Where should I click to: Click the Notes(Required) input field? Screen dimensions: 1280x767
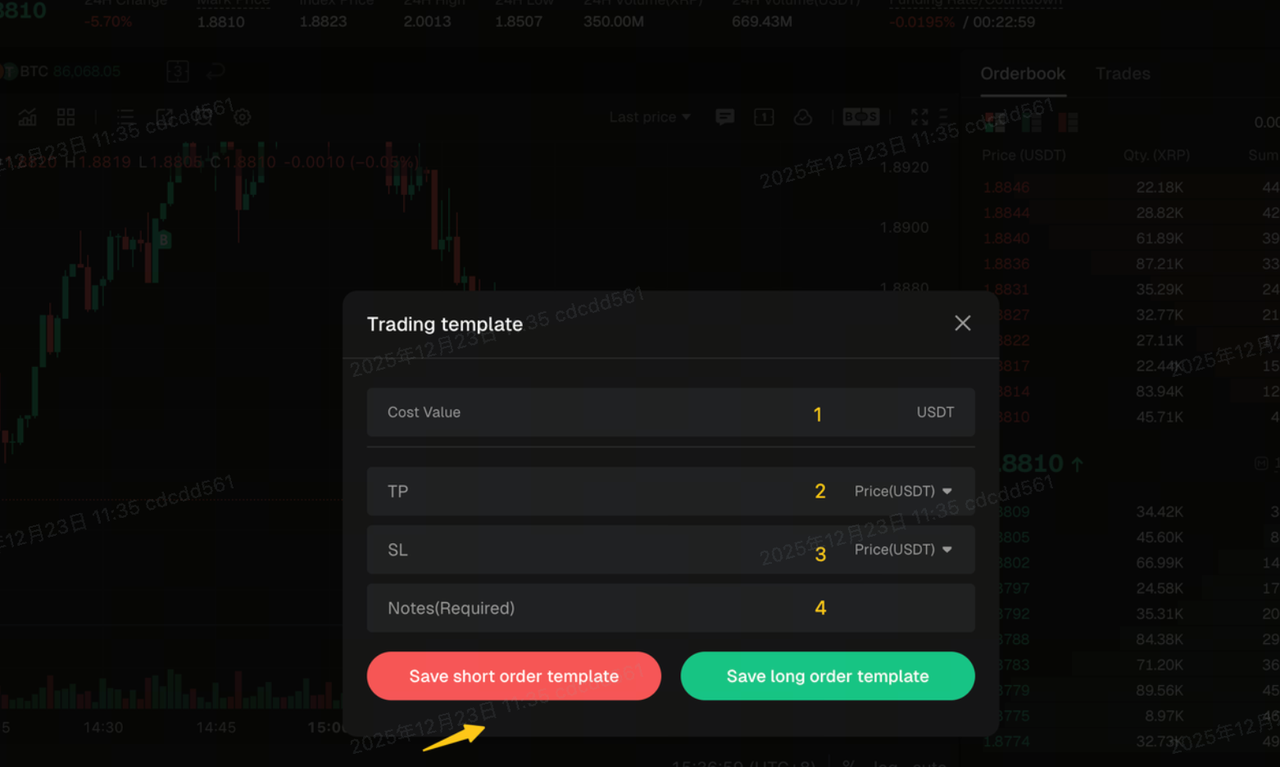point(600,607)
